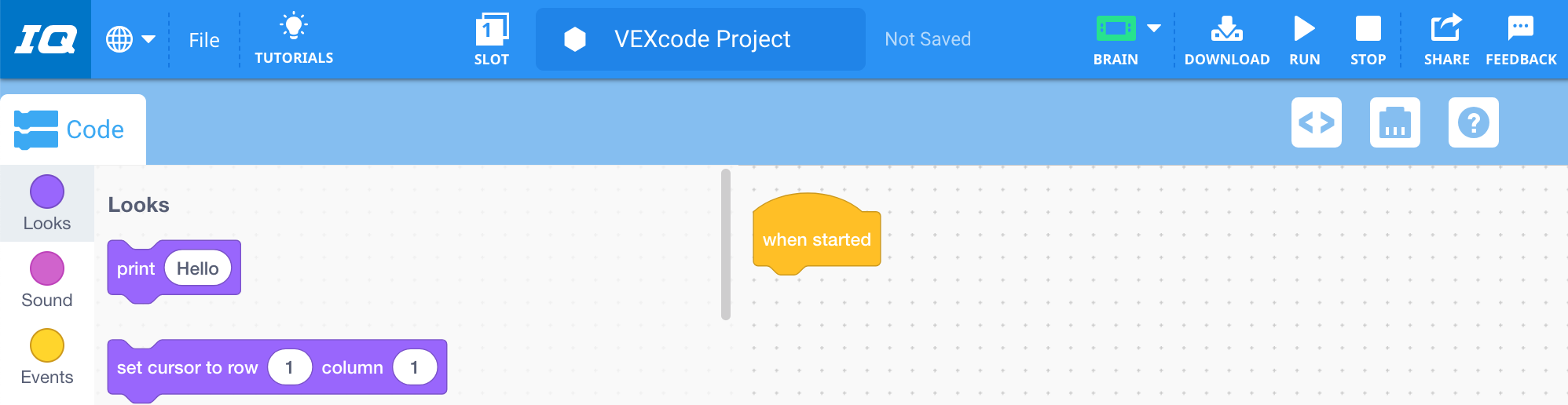Download the project to the brain
The width and height of the screenshot is (1568, 405).
[1226, 38]
